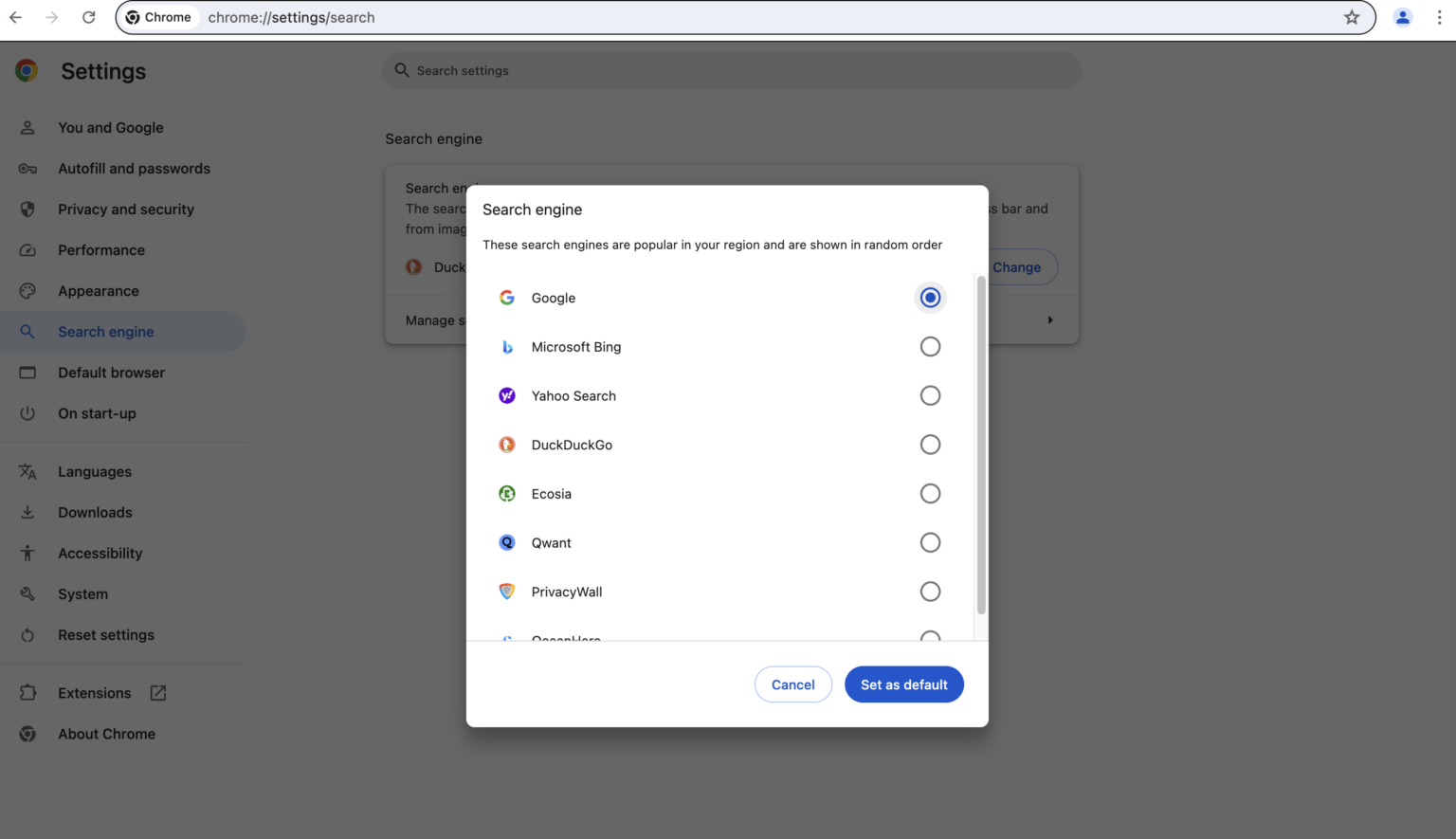The image size is (1456, 839).
Task: Click the power icon for On start-up
Action: point(27,413)
